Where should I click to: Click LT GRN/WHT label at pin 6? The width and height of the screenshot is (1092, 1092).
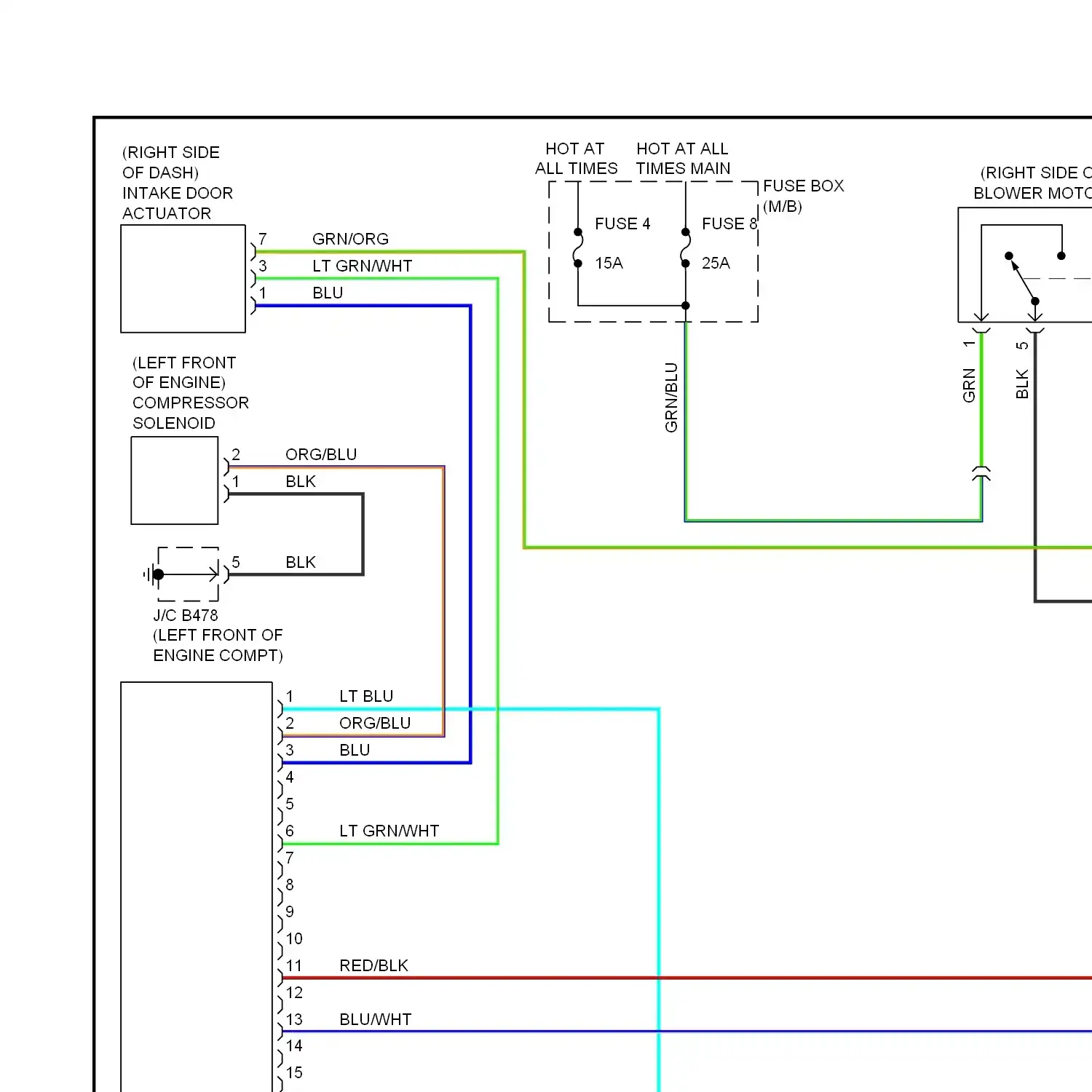[389, 831]
